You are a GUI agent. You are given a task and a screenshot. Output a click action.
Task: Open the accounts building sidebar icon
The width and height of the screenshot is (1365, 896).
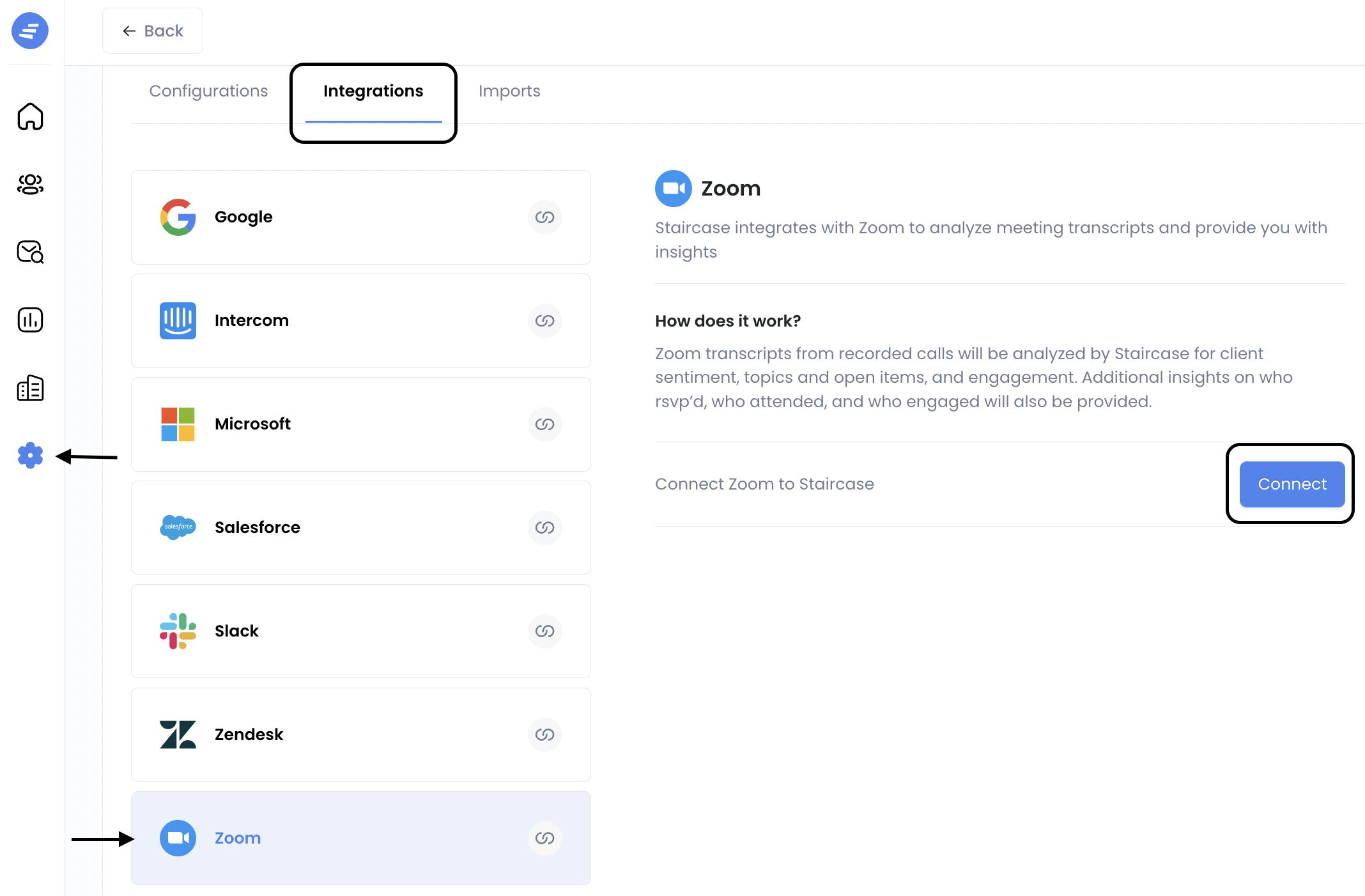[30, 388]
